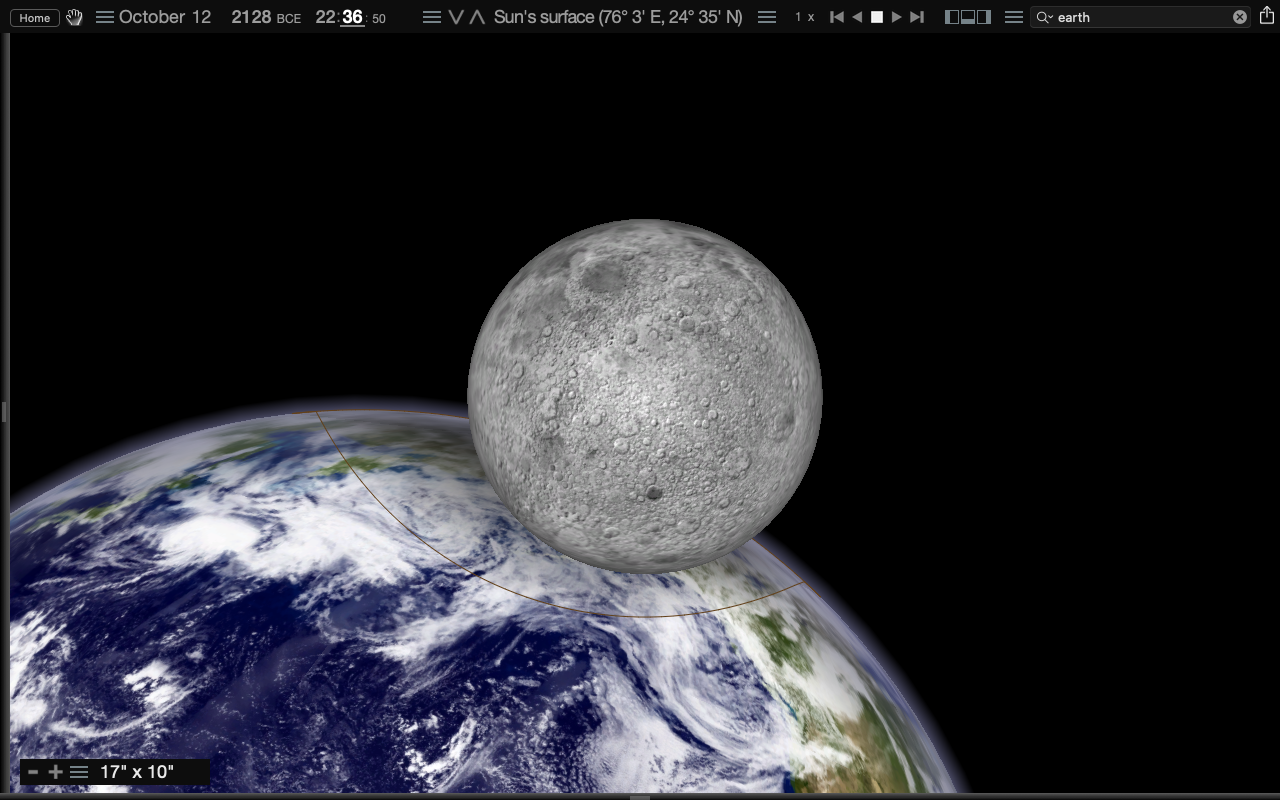Select the hand pan tool
Screen dimensions: 1280x800
pos(75,17)
